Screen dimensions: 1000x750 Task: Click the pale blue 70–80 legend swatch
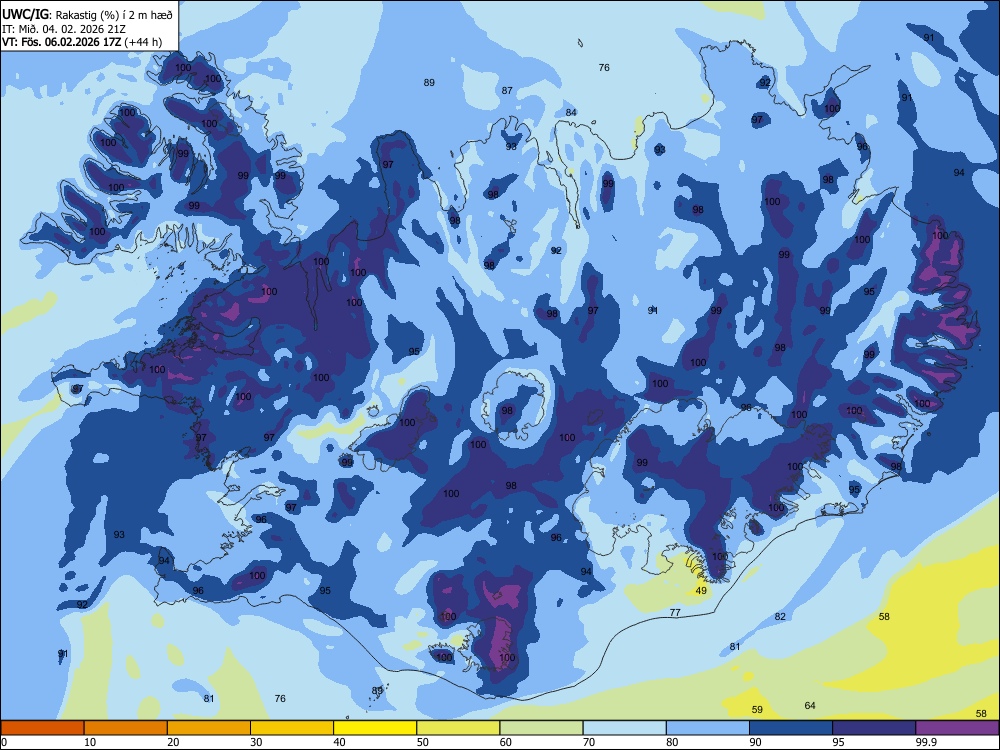624,728
